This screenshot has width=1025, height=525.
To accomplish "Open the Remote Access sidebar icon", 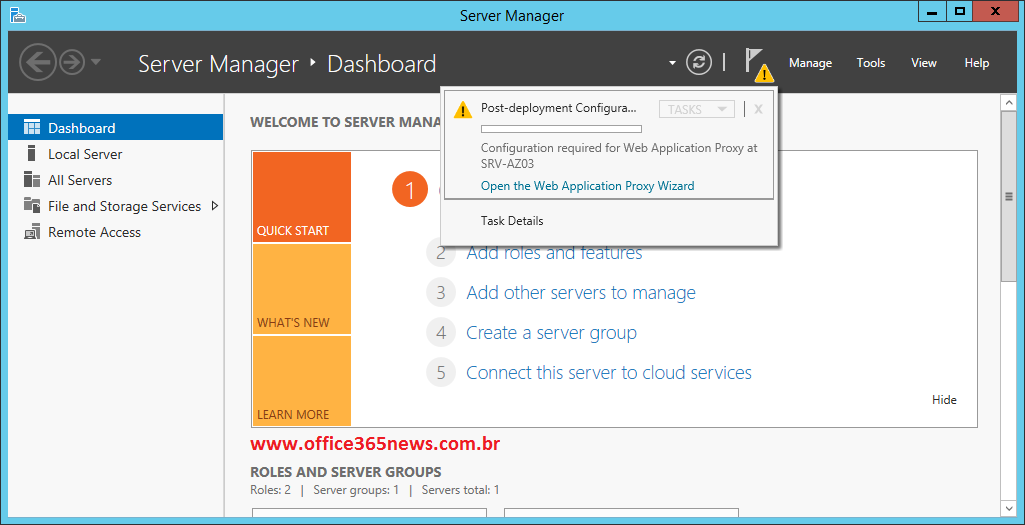I will pos(31,232).
